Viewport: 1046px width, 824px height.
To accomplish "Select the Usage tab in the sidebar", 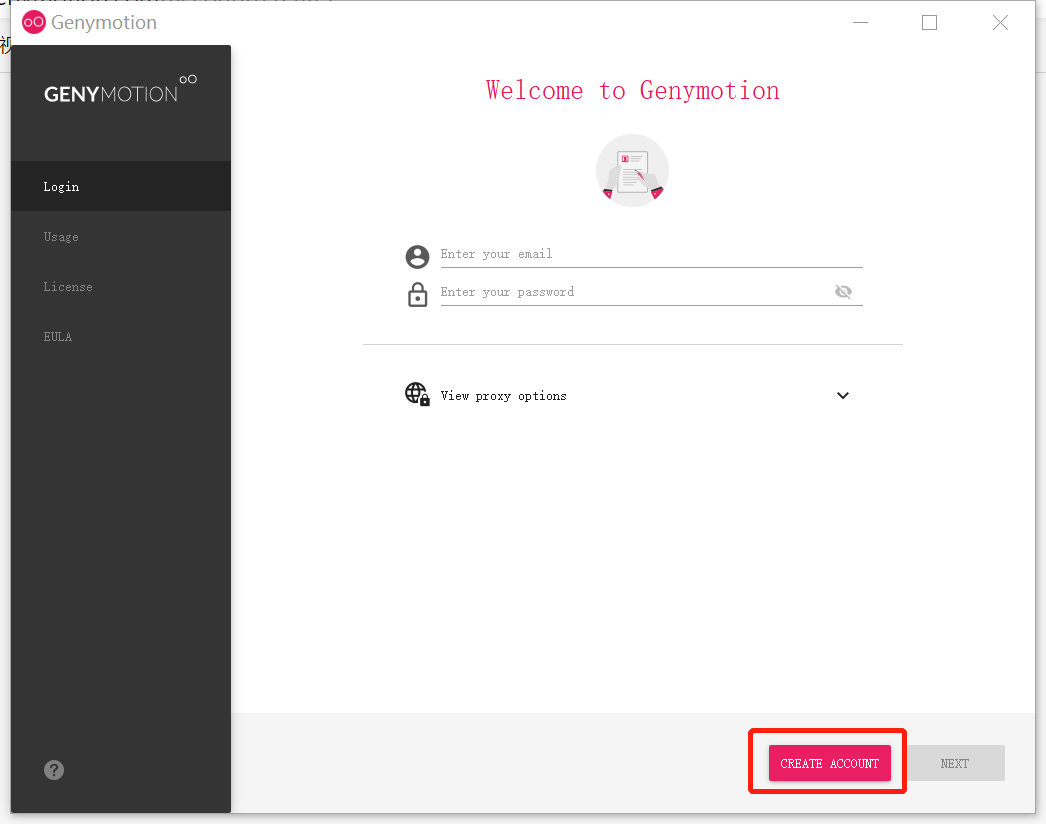I will (61, 236).
